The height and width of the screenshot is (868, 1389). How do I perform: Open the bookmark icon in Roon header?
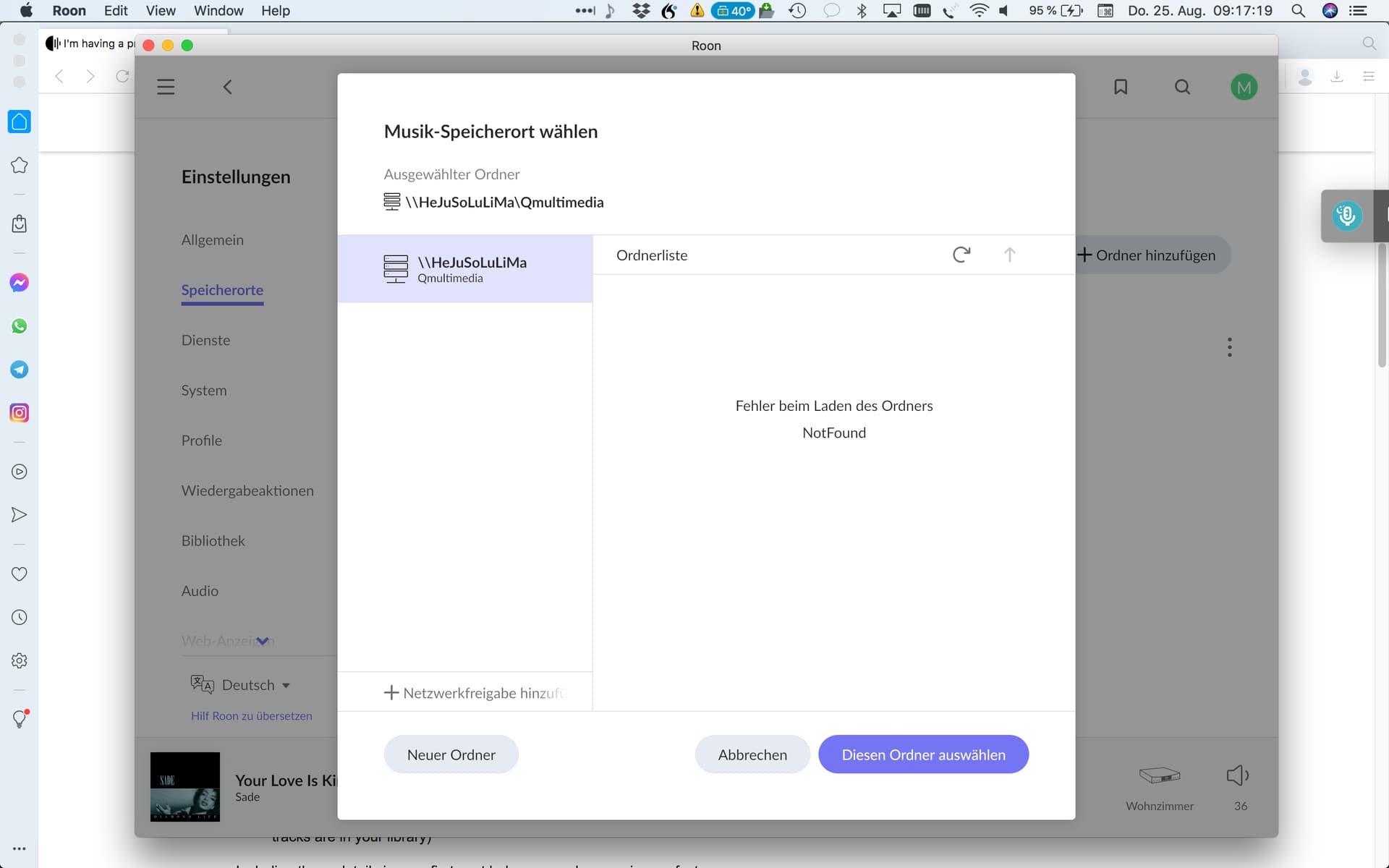(x=1121, y=87)
